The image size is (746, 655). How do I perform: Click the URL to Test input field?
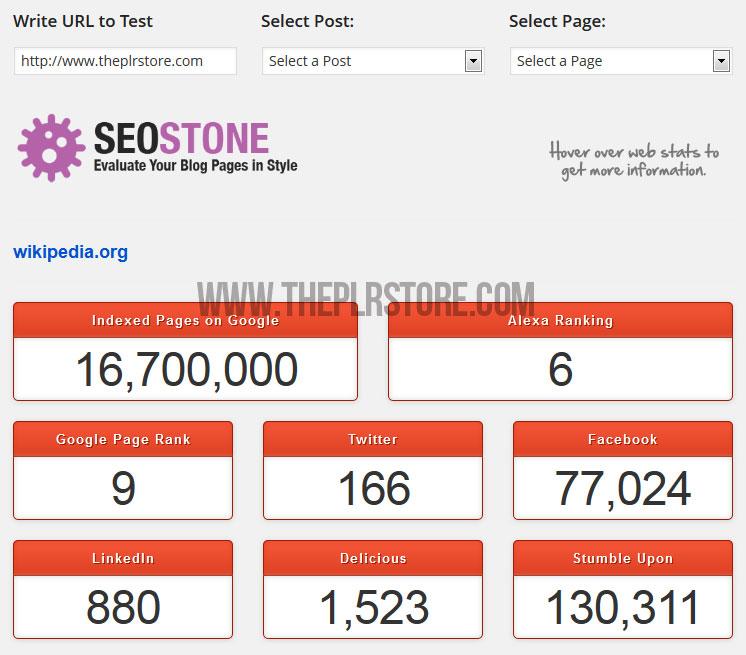point(125,61)
